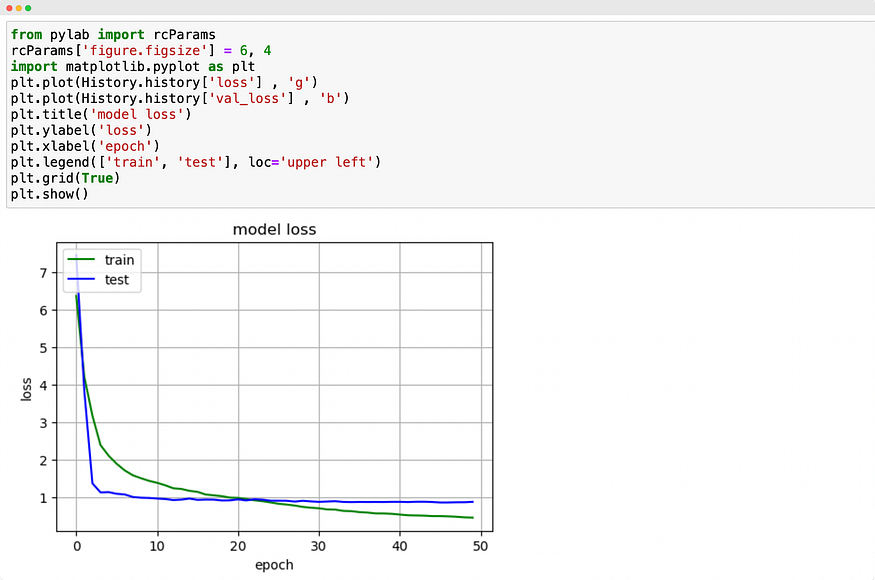Click the 'from pylab import rcParams' line
This screenshot has width=875, height=580.
(113, 35)
